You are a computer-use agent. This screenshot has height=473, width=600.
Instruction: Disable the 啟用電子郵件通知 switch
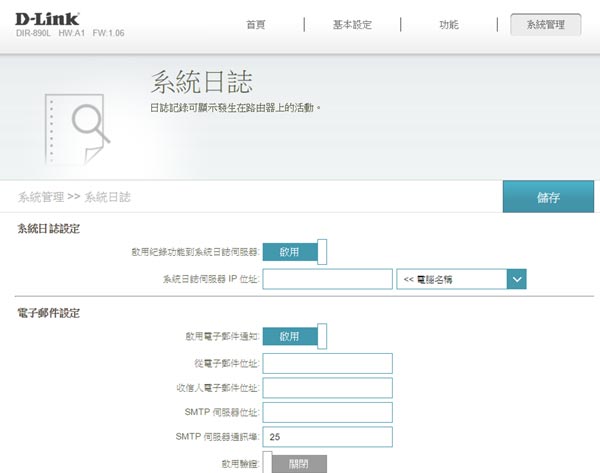coord(295,336)
